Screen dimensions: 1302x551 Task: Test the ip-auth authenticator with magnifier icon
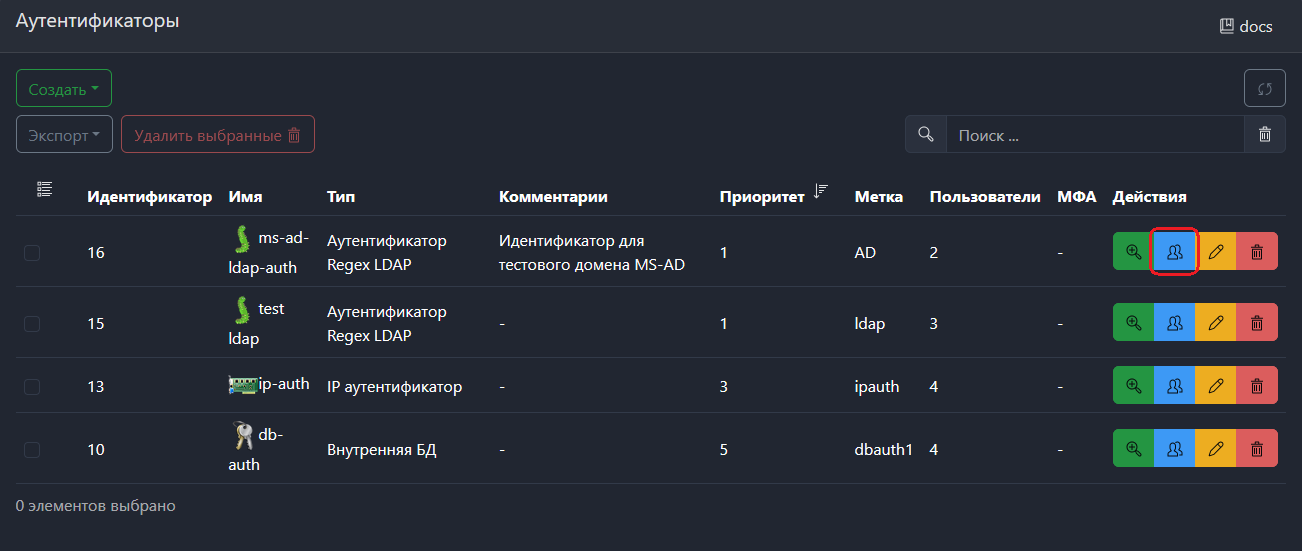point(1133,386)
